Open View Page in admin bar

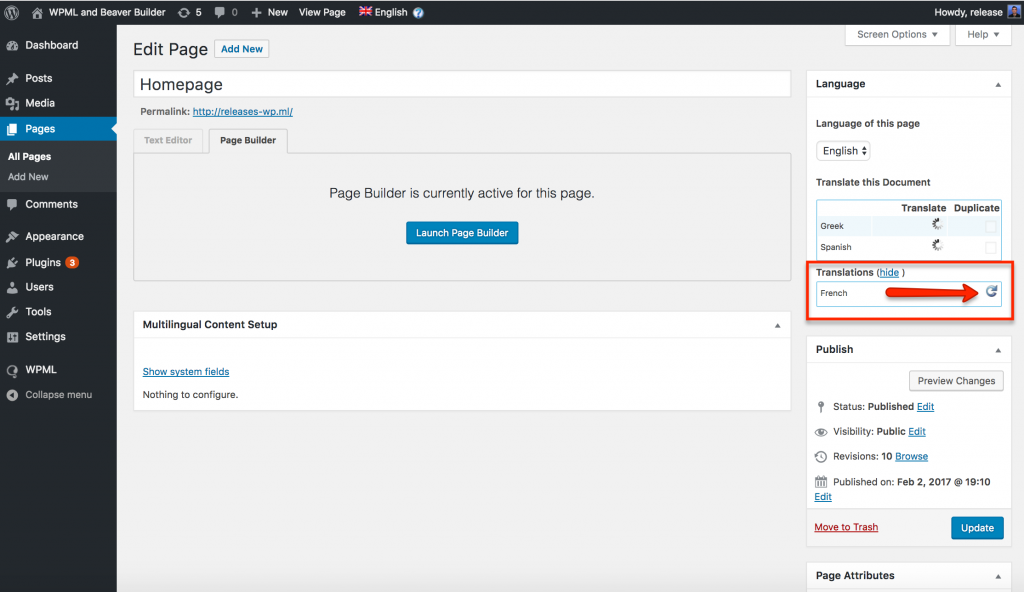pos(322,12)
